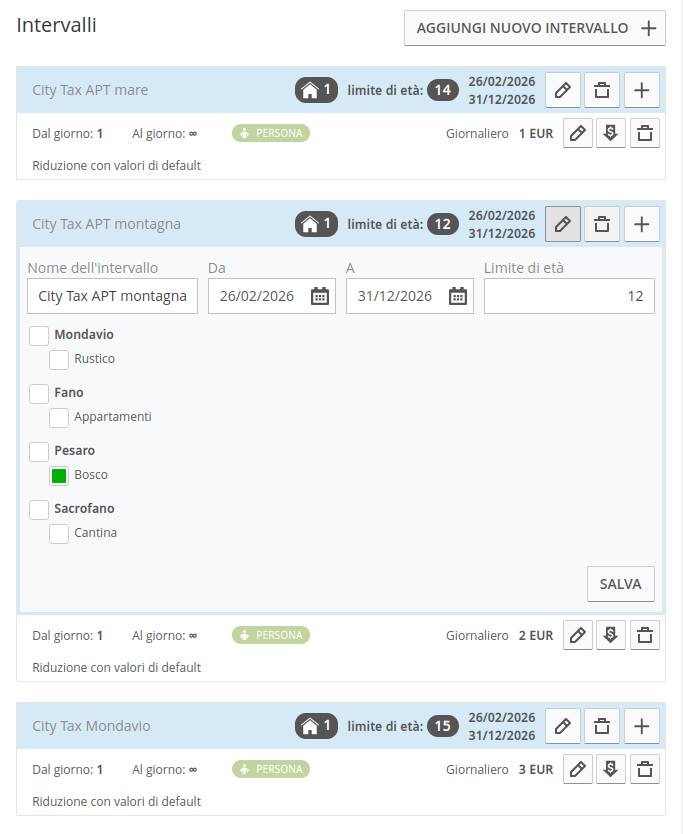Open calendar picker for the A date

tap(457, 296)
